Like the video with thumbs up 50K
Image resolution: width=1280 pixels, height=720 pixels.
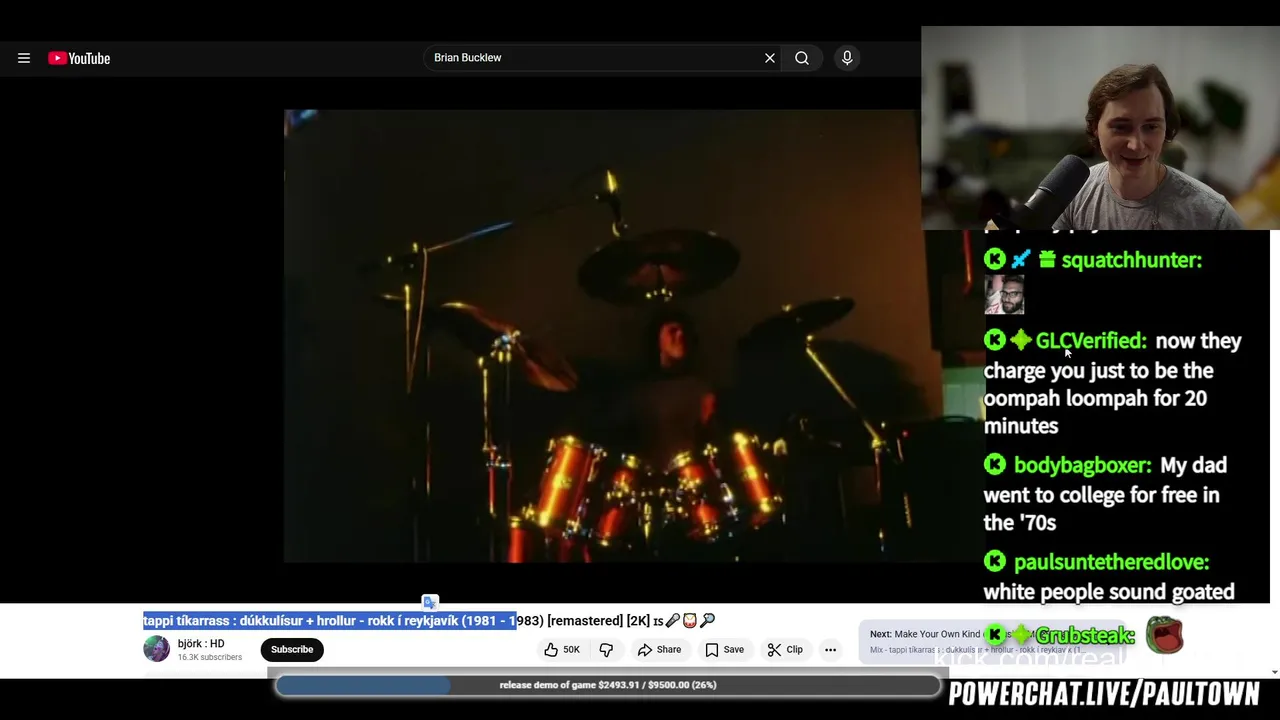pos(562,650)
